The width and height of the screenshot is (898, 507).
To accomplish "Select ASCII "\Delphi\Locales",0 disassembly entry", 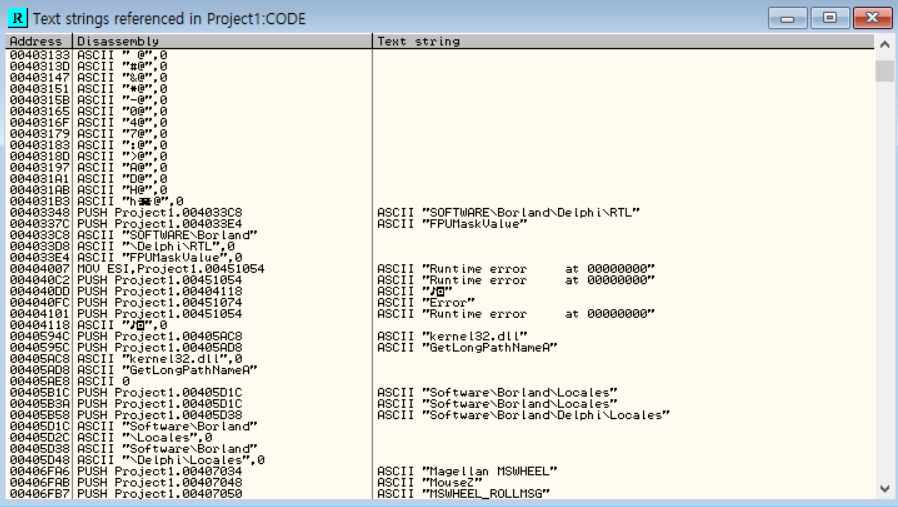I will 171,460.
